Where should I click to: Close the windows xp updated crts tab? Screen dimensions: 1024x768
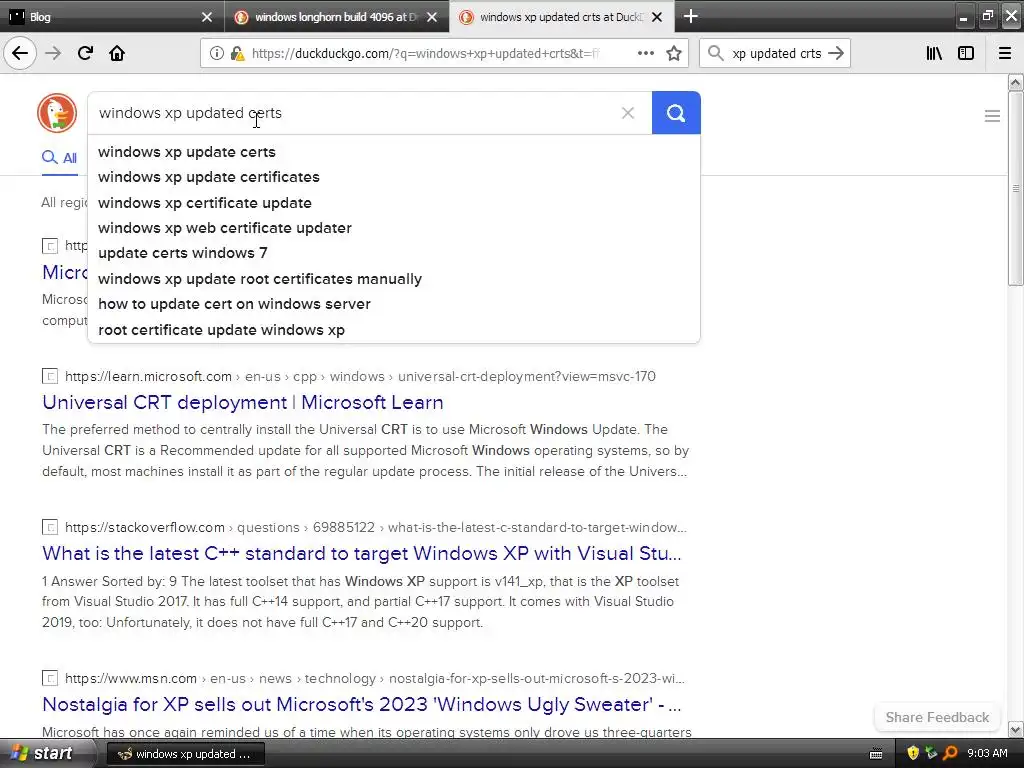(657, 17)
